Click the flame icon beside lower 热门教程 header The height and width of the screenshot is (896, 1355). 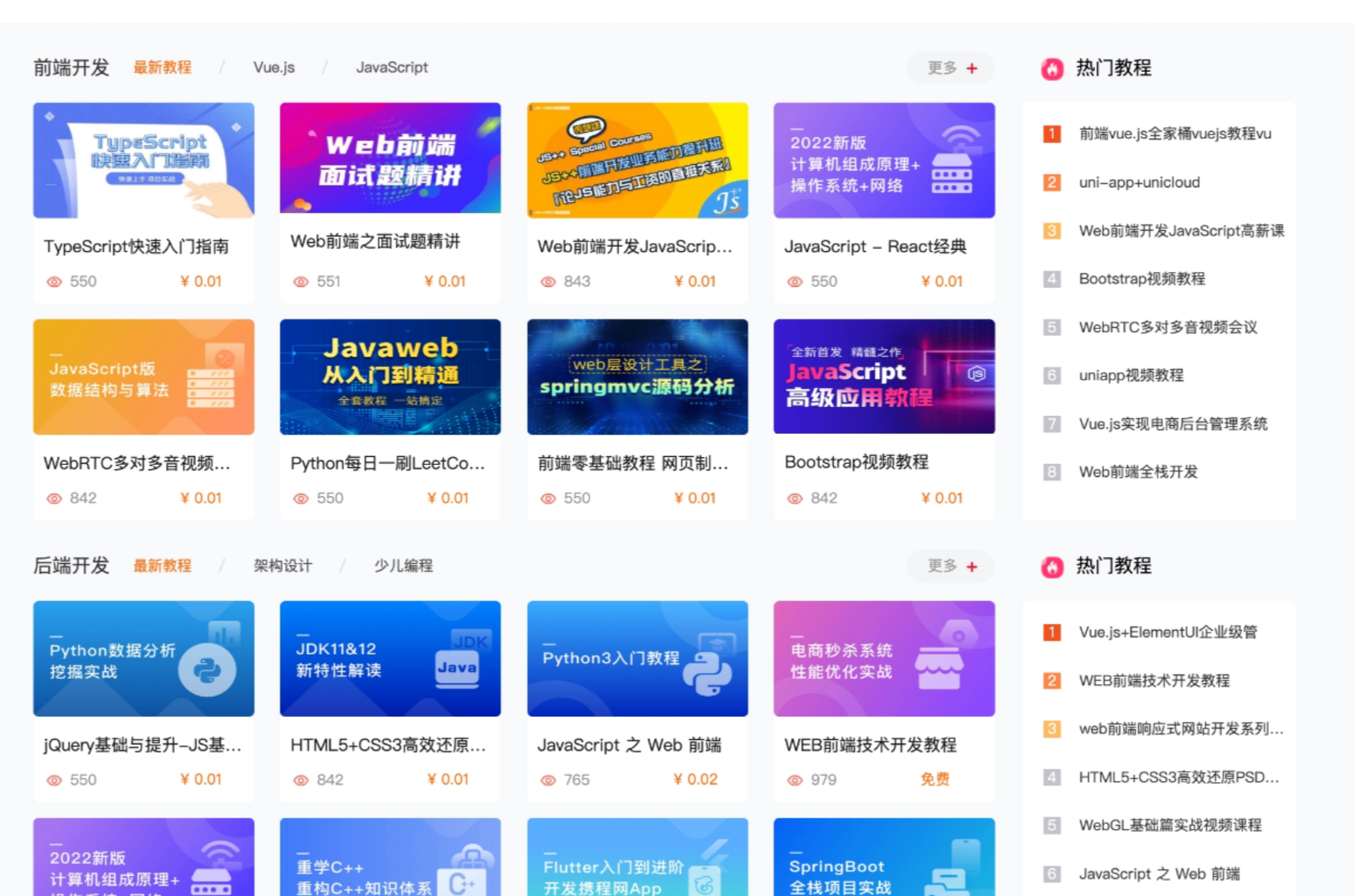click(1053, 566)
